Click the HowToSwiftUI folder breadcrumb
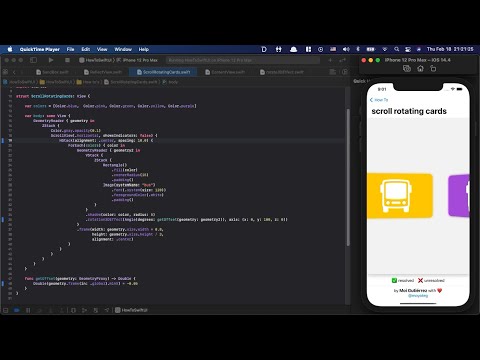 point(56,82)
